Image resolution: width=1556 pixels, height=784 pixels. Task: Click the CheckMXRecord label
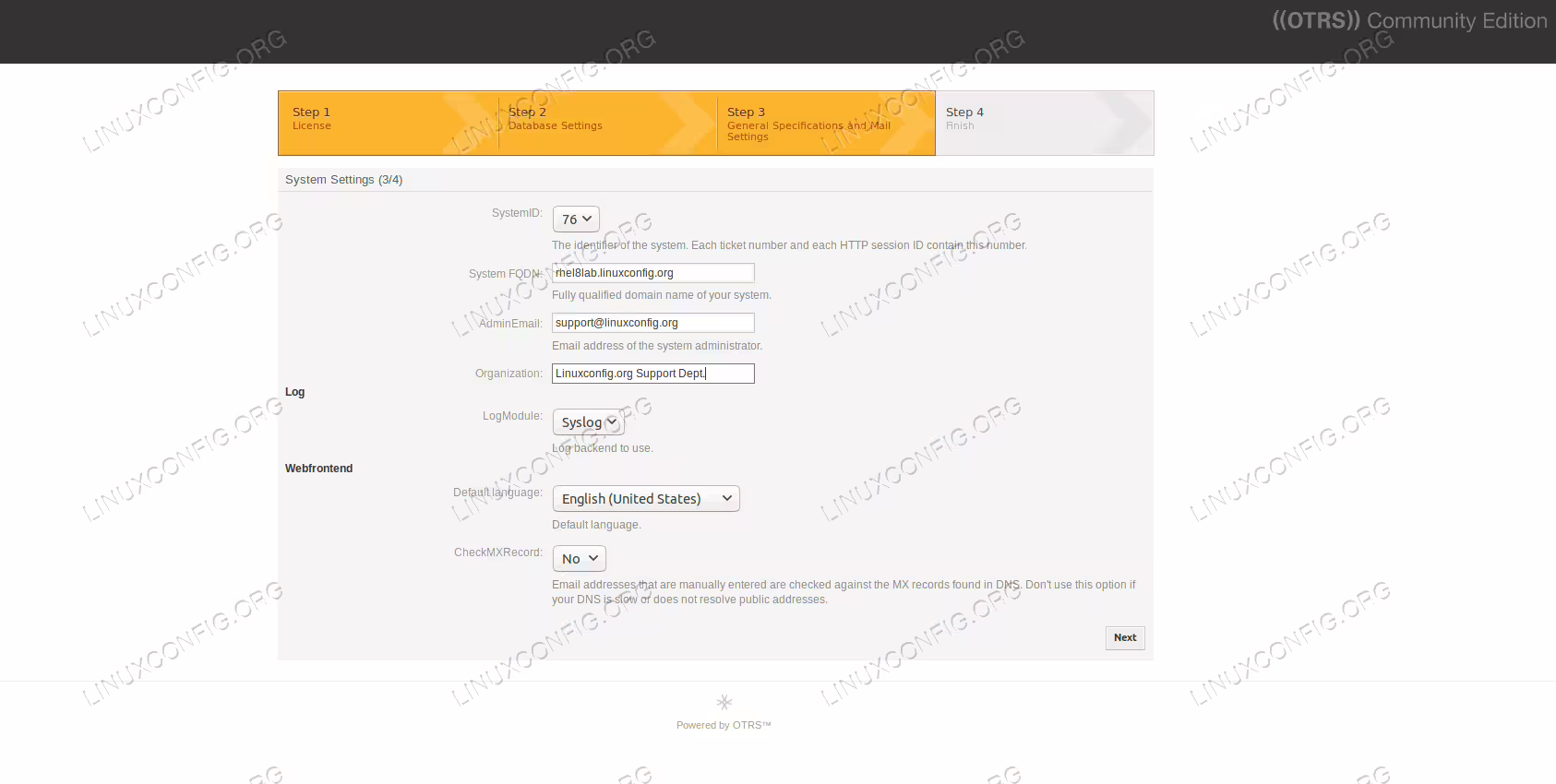tap(498, 552)
